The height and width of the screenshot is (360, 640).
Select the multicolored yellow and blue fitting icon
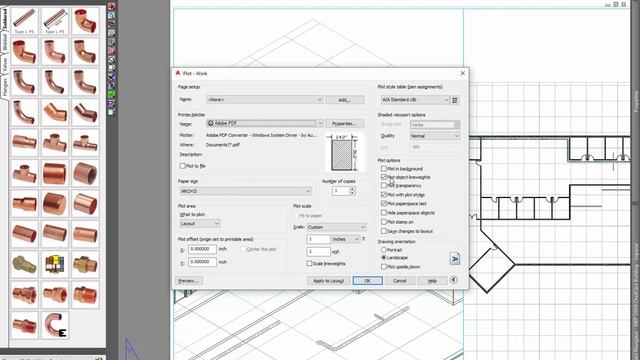click(55, 264)
